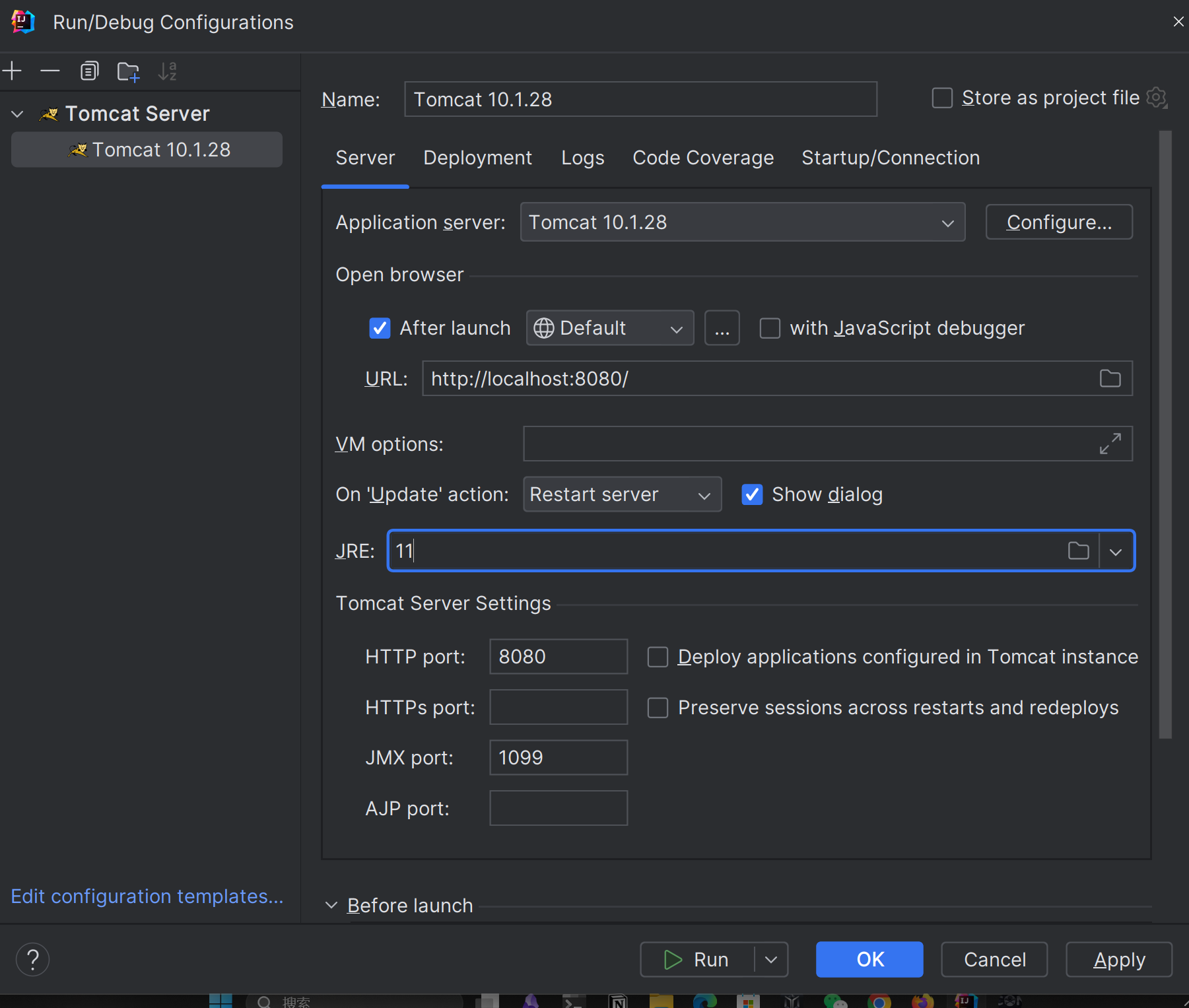Click the HTTPs port field
Screen dimensions: 1189x1008
coord(559,707)
